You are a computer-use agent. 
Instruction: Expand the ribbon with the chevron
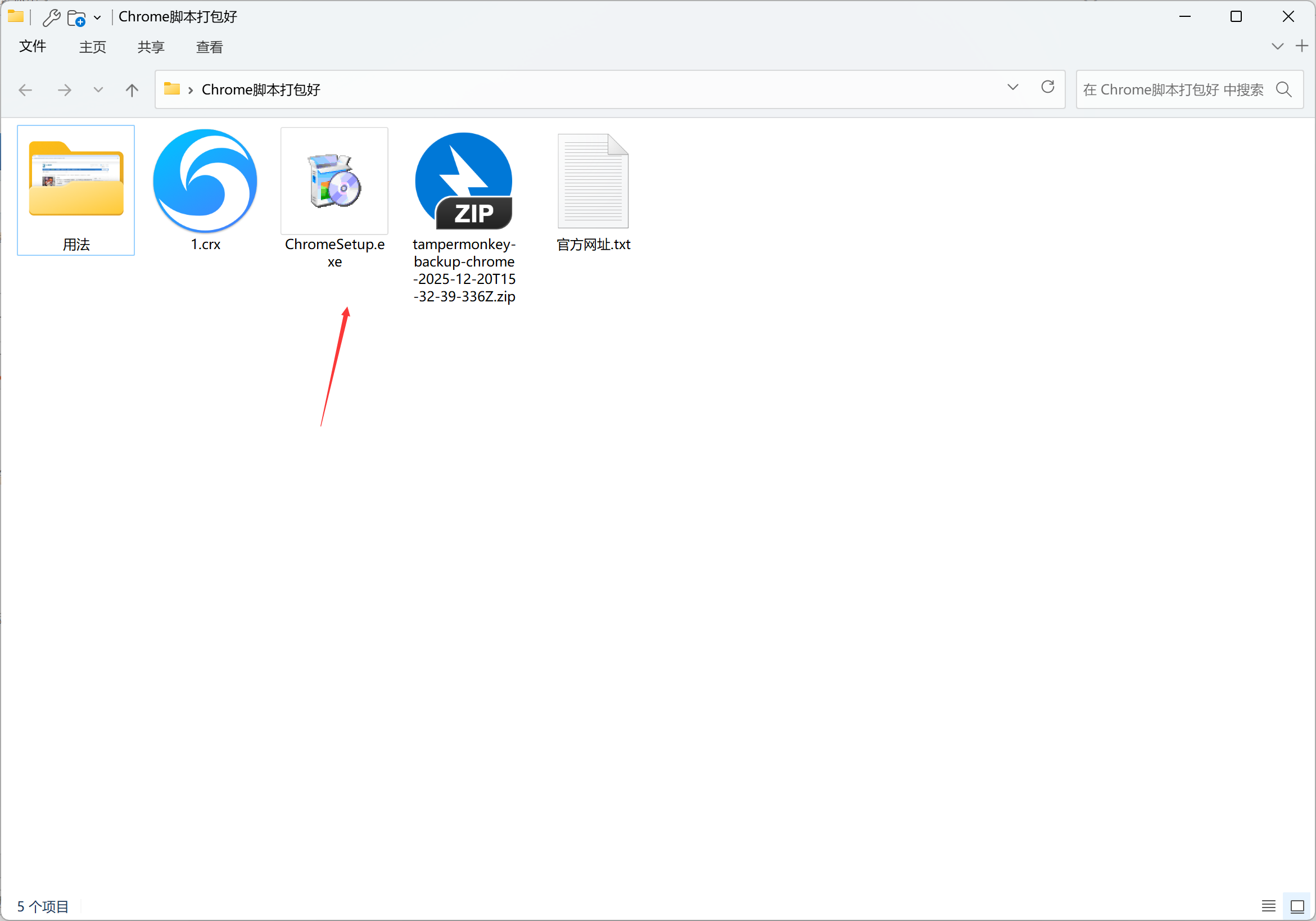point(1277,47)
